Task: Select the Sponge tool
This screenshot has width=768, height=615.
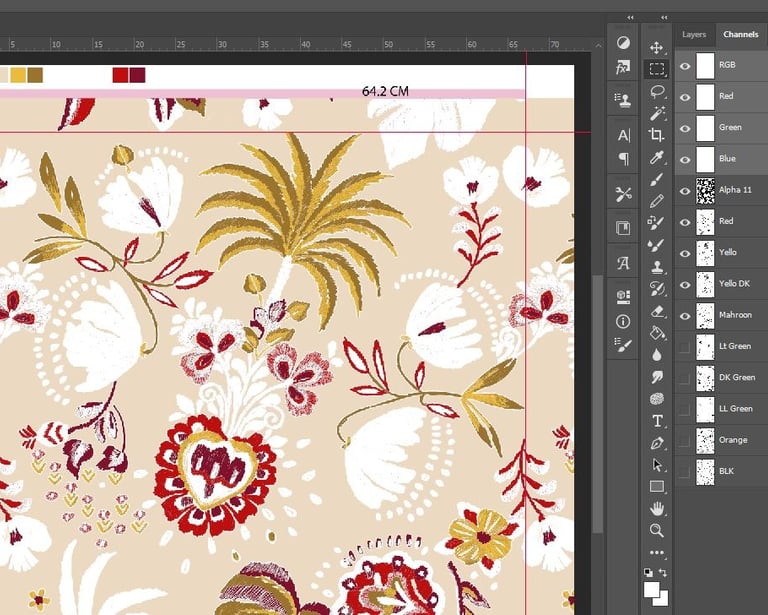Action: pyautogui.click(x=656, y=399)
